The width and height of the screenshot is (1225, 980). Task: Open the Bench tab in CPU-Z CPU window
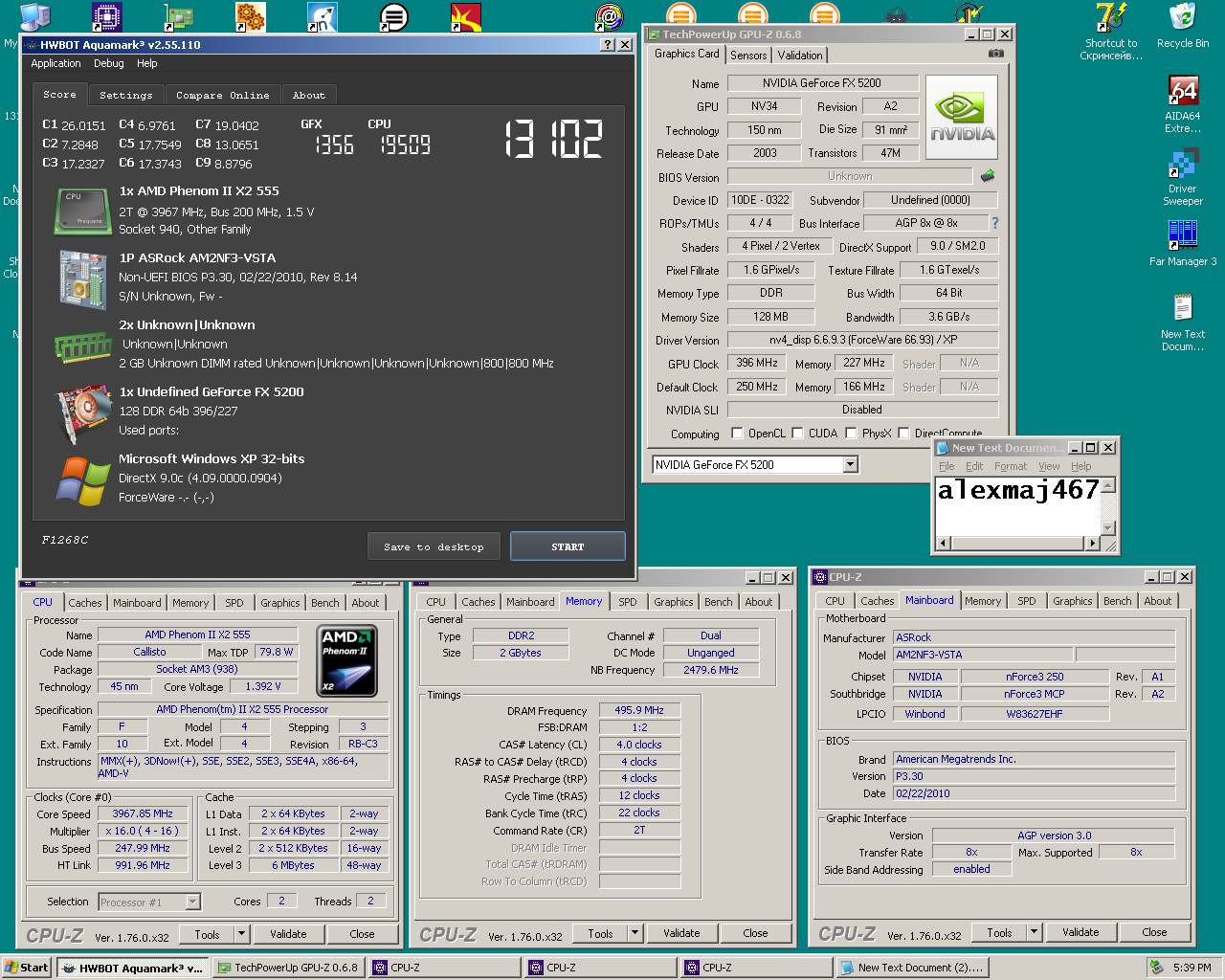tap(325, 603)
